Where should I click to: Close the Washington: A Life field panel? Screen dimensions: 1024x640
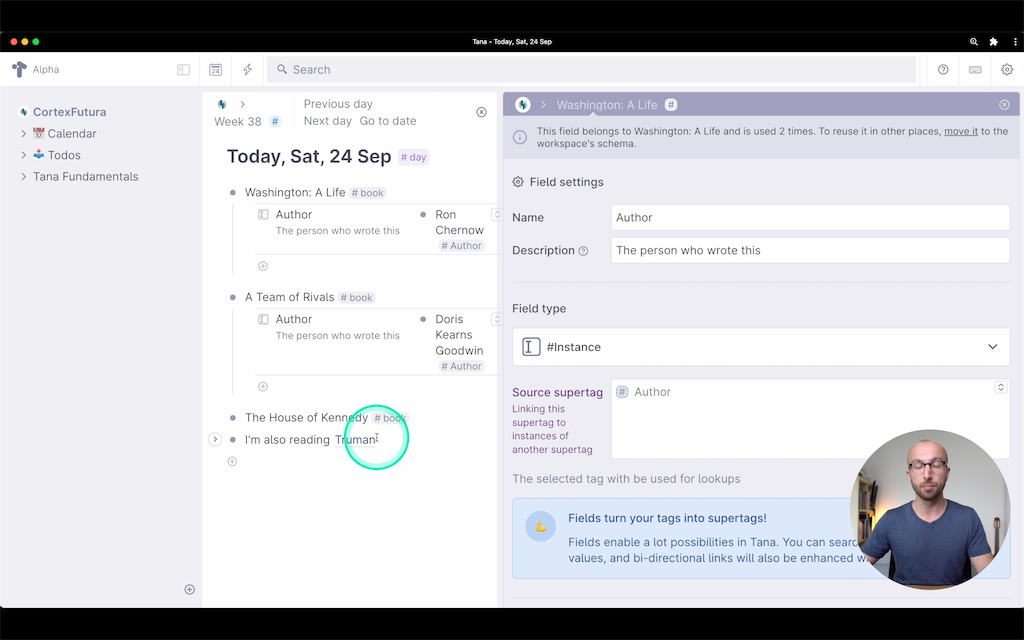click(1004, 104)
